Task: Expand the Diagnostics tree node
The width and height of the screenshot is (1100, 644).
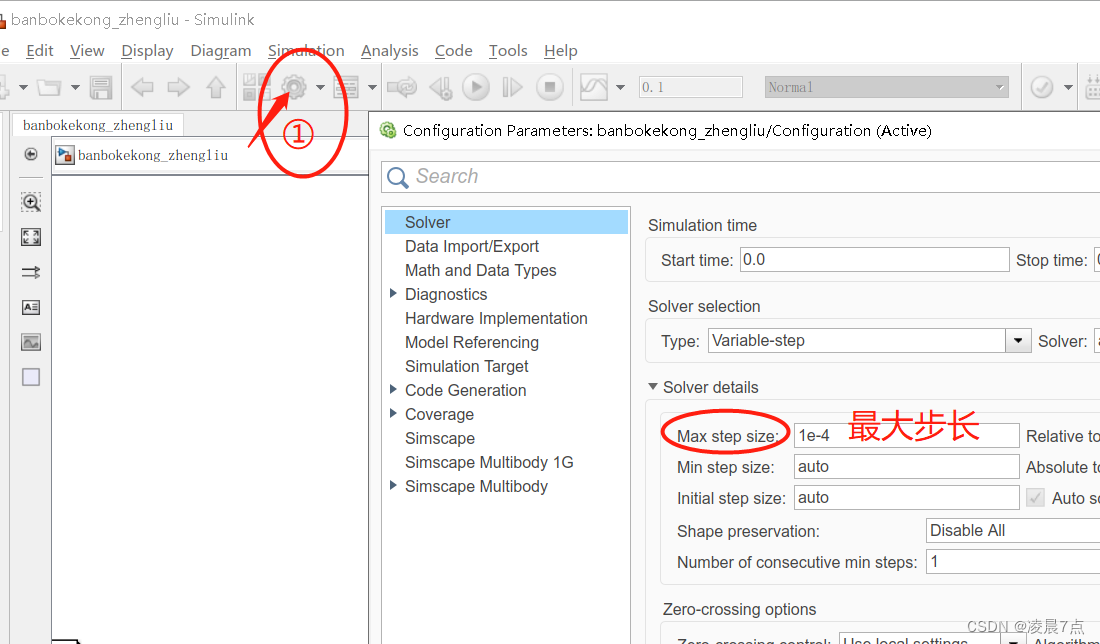Action: (x=394, y=293)
